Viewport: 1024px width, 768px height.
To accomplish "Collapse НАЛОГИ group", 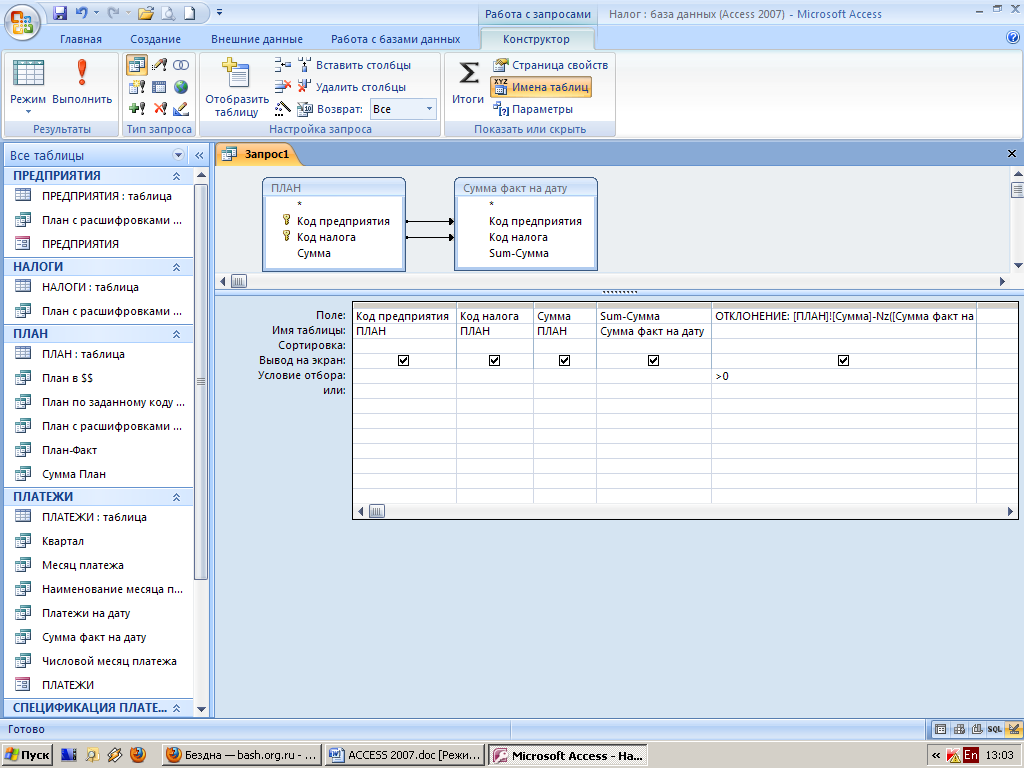I will pyautogui.click(x=176, y=267).
